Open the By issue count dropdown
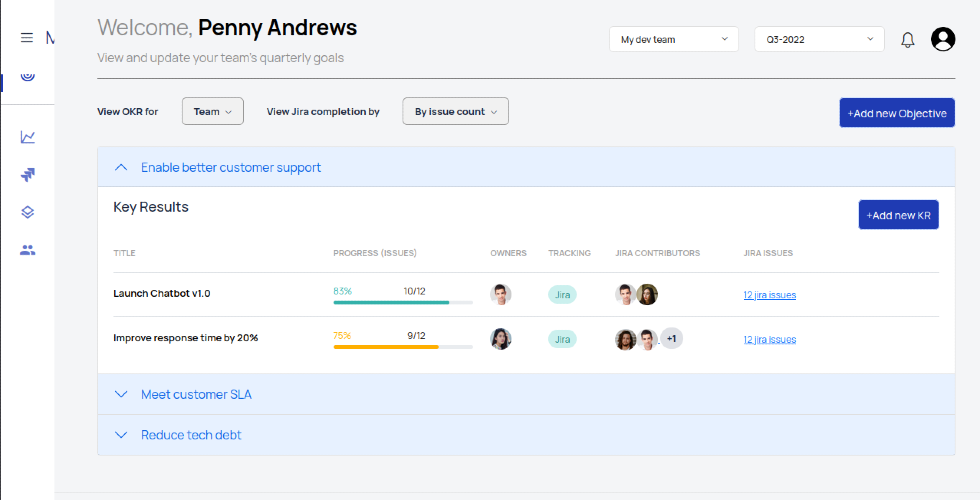Image resolution: width=980 pixels, height=500 pixels. pos(456,111)
